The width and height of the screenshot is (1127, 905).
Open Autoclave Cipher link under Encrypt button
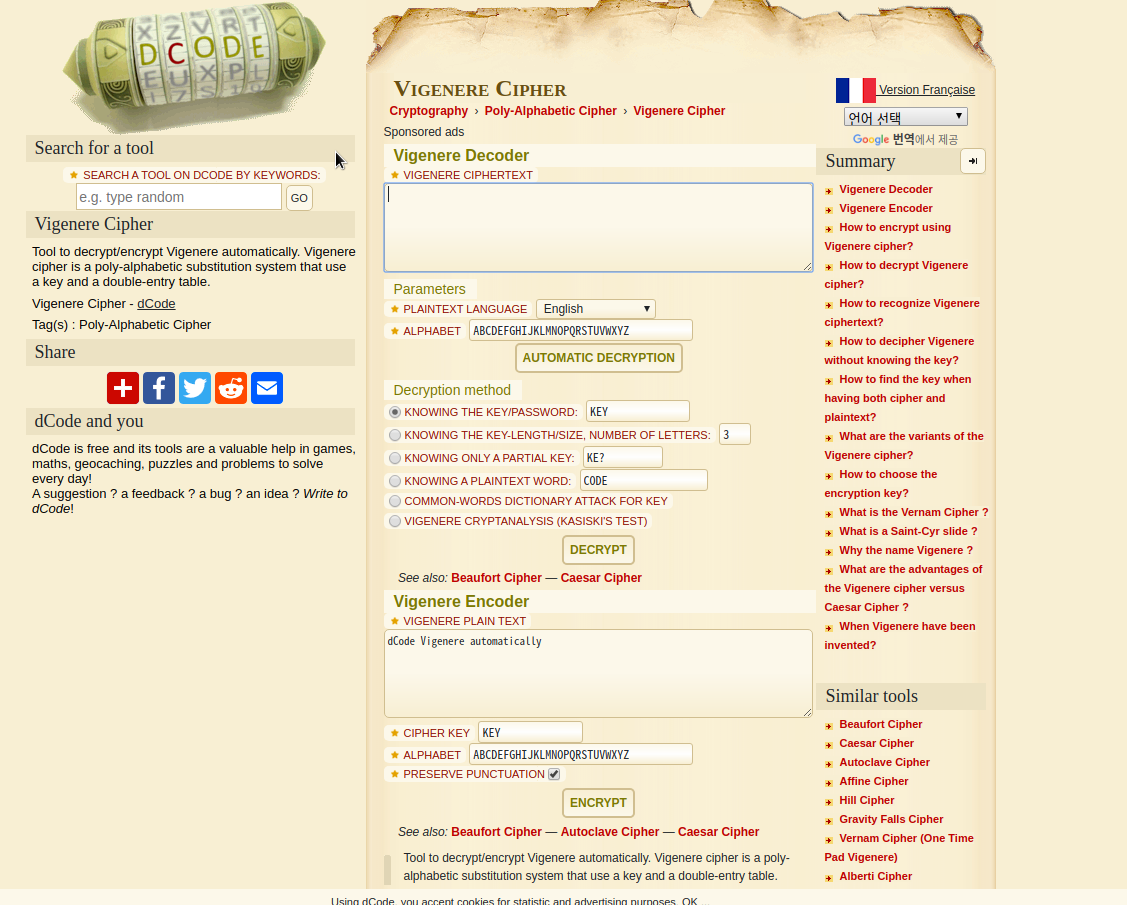(610, 832)
